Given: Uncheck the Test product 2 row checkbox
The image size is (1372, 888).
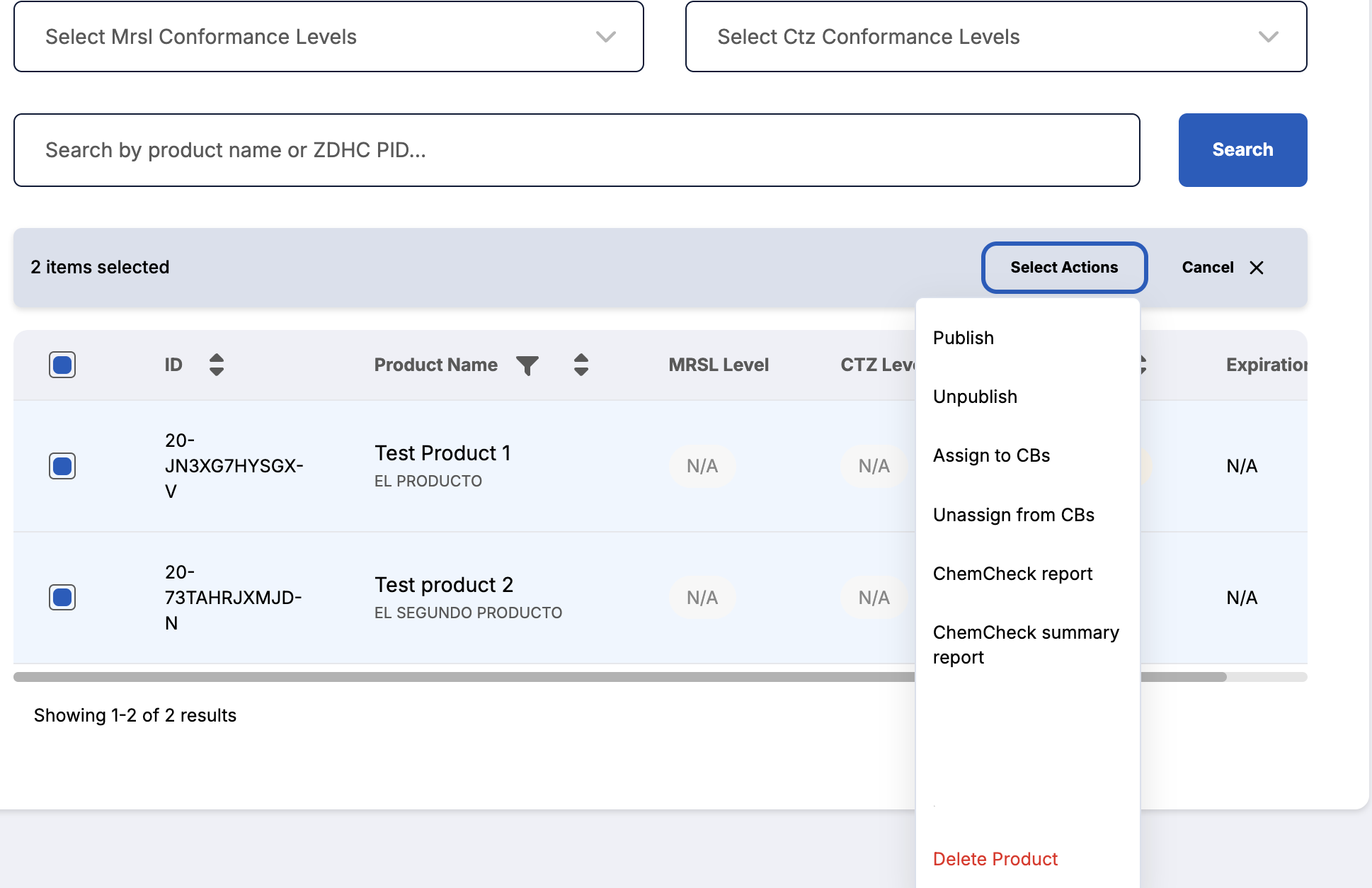Looking at the screenshot, I should pyautogui.click(x=62, y=598).
